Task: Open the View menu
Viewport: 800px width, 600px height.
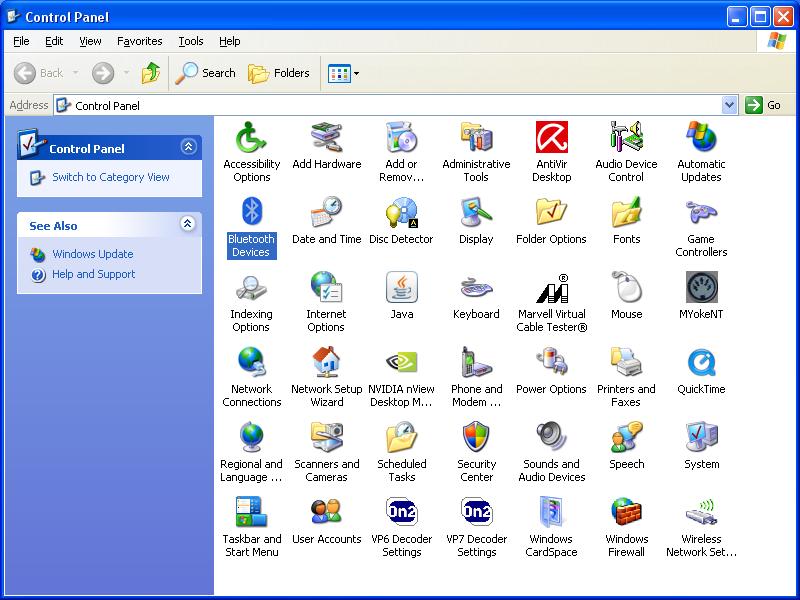Action: pyautogui.click(x=90, y=41)
